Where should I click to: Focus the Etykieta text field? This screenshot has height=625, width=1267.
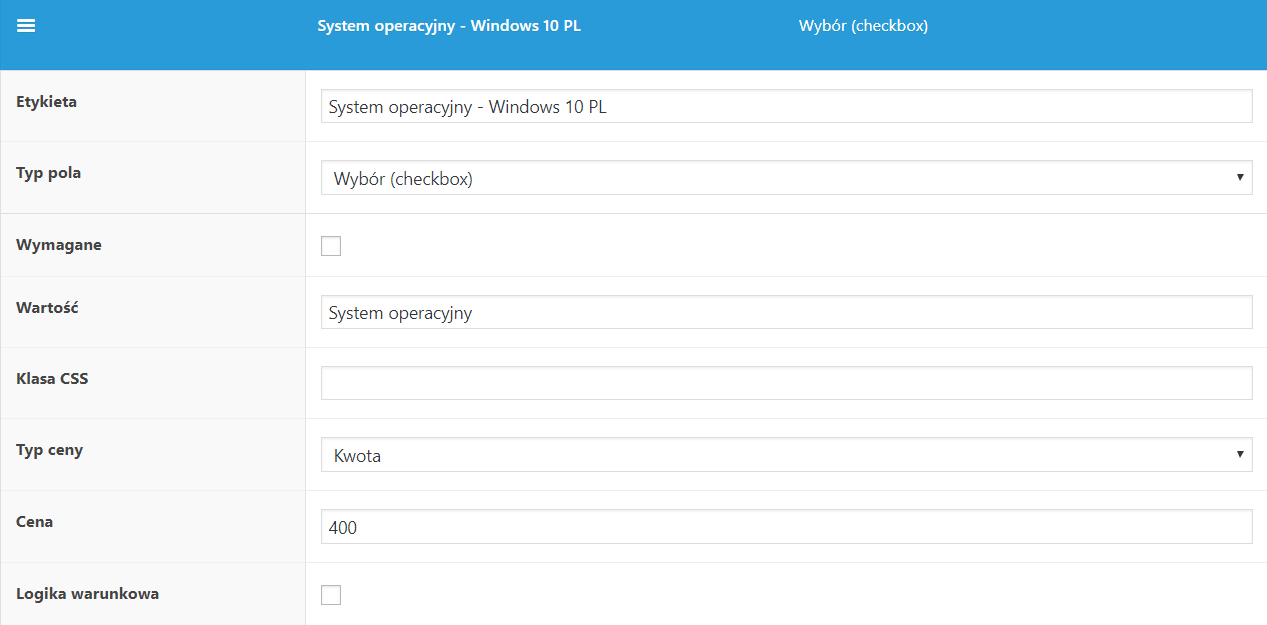786,107
